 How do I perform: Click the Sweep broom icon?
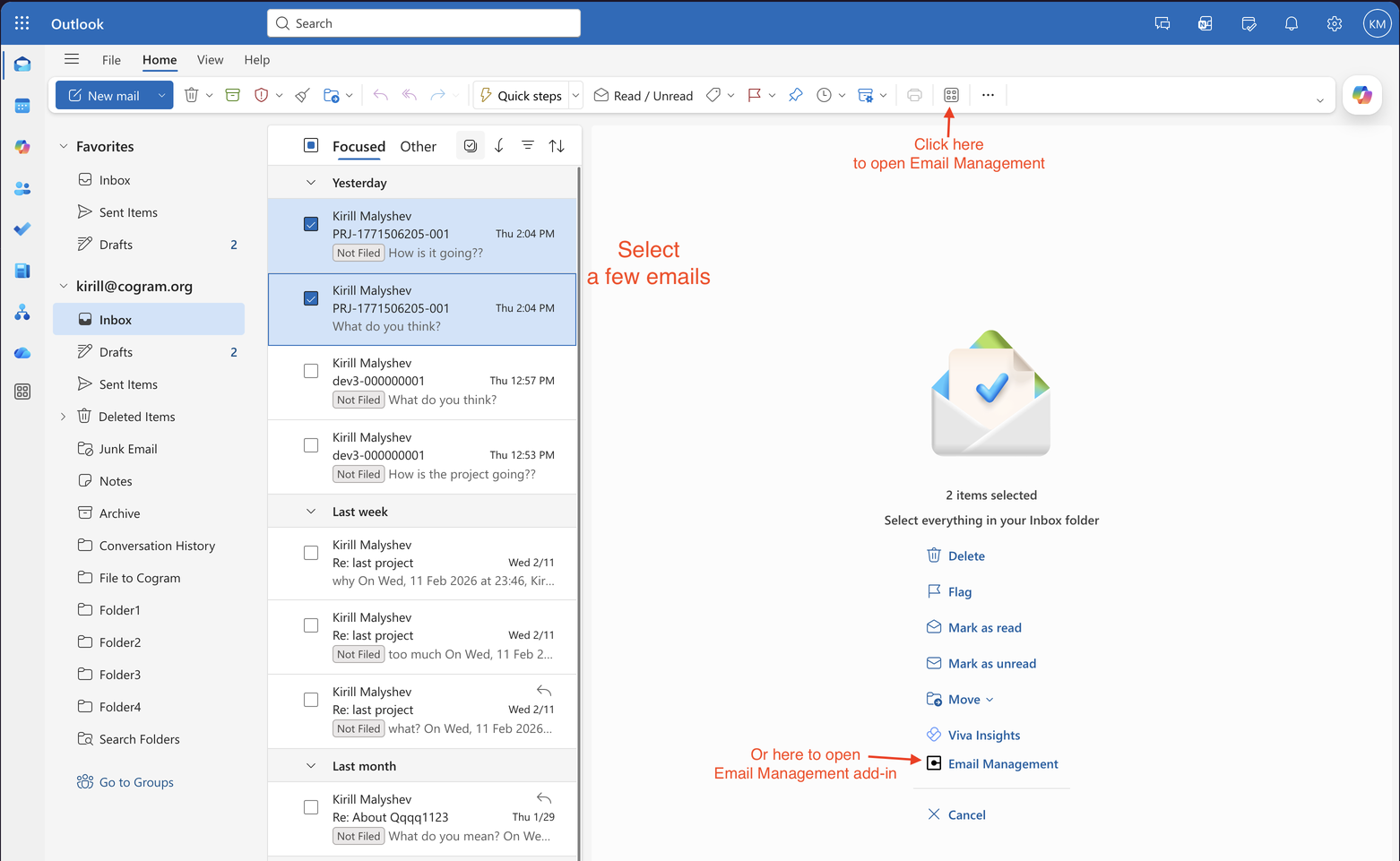(303, 95)
